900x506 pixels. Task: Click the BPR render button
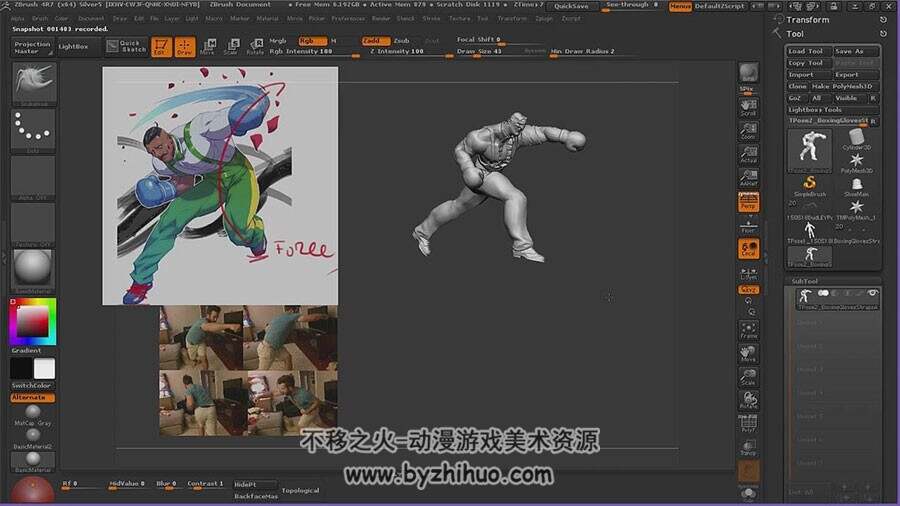tap(748, 73)
